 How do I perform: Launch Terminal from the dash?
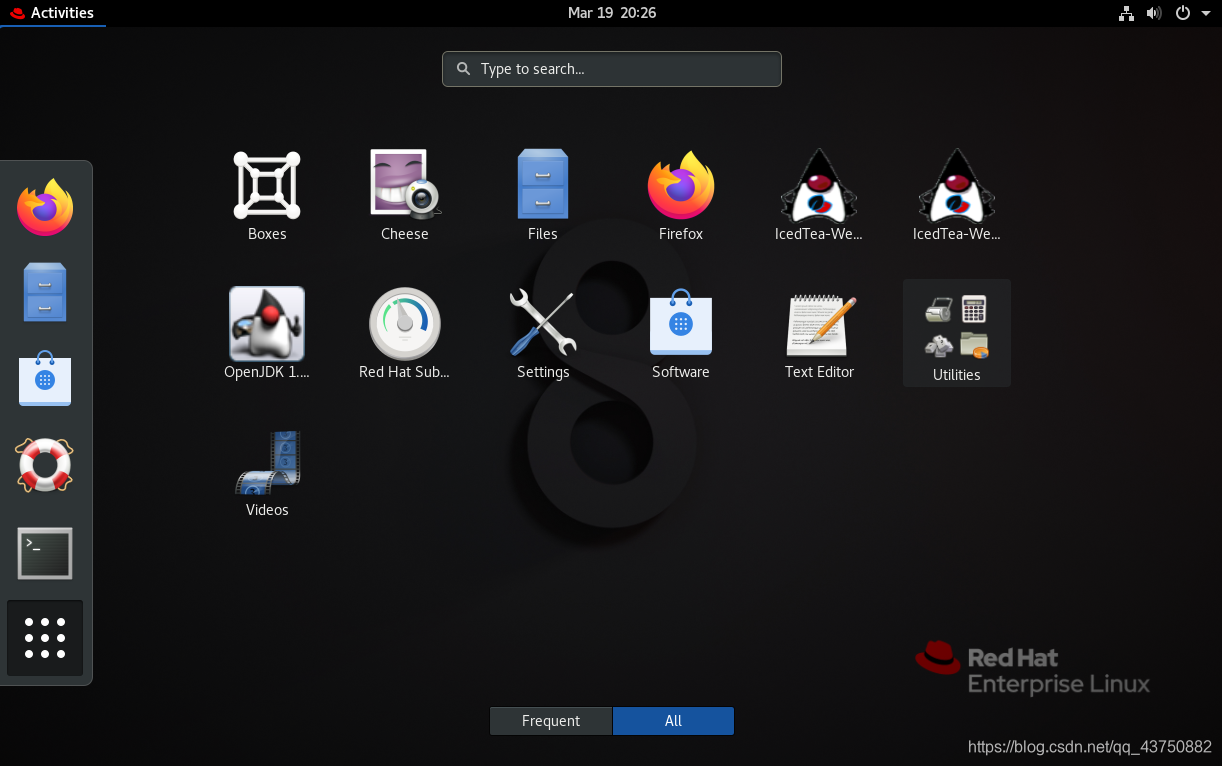click(x=45, y=553)
